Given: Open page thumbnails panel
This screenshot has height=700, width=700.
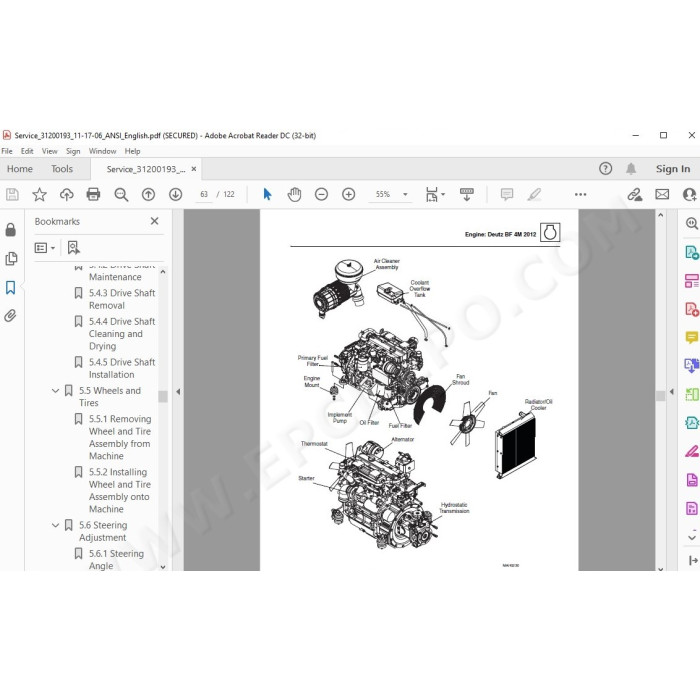Looking at the screenshot, I should point(11,258).
